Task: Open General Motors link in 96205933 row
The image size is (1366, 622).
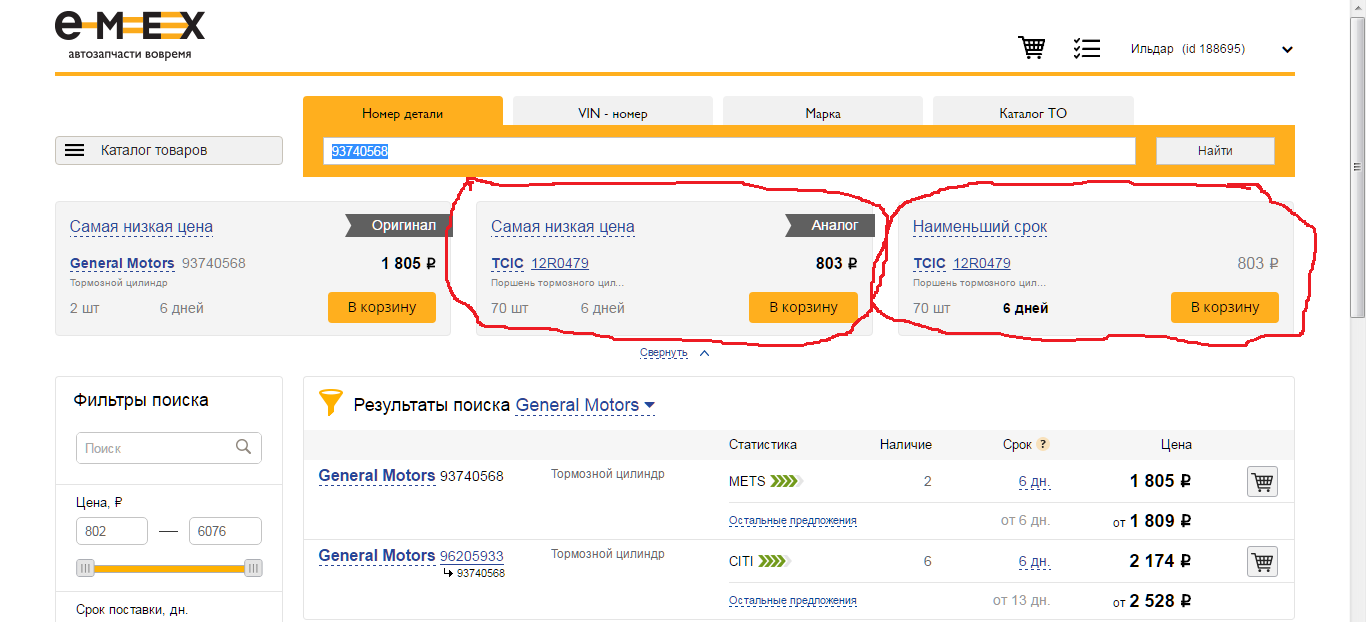Action: coord(377,556)
